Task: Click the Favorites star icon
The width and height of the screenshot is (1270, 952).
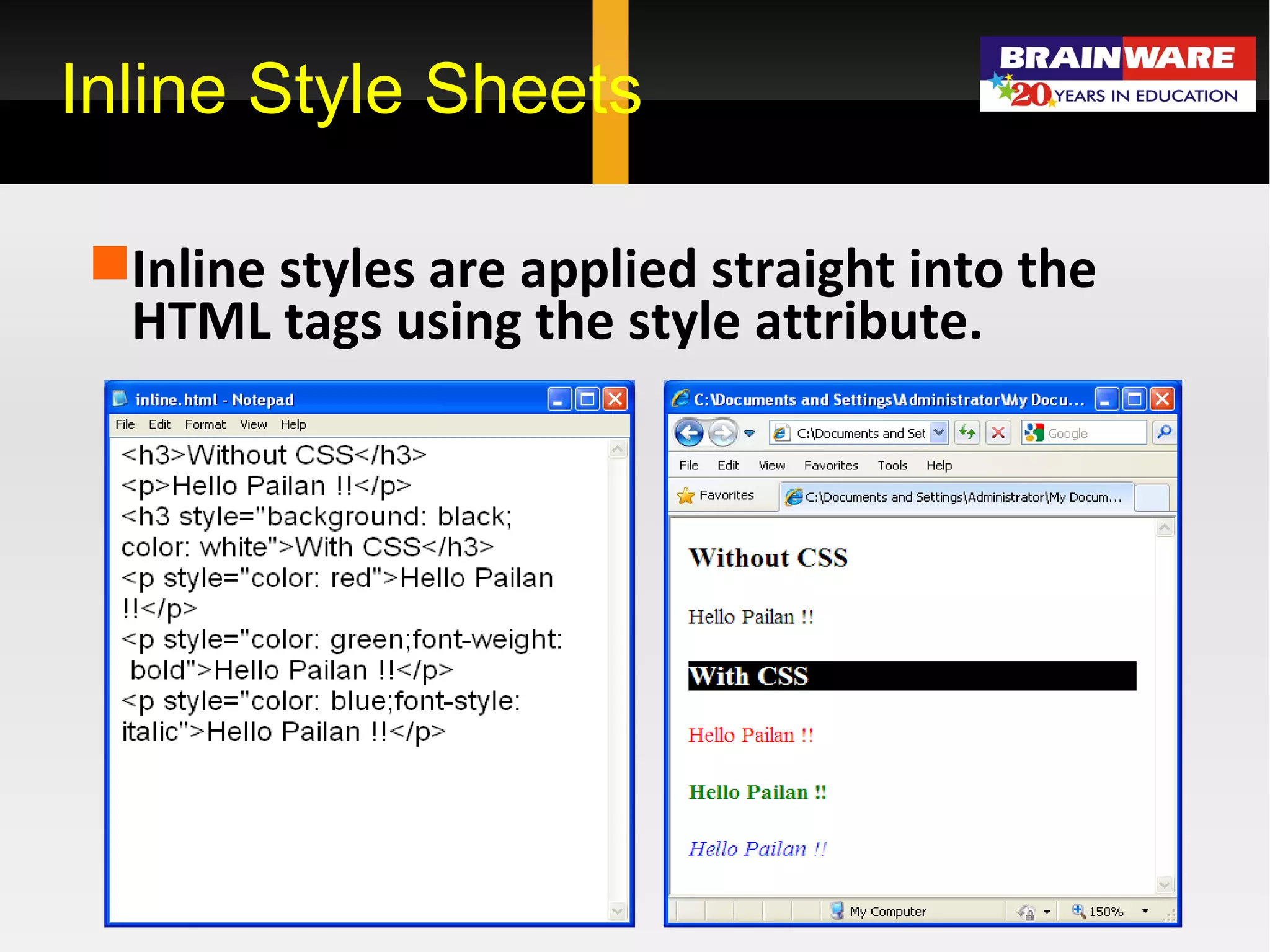Action: point(686,496)
